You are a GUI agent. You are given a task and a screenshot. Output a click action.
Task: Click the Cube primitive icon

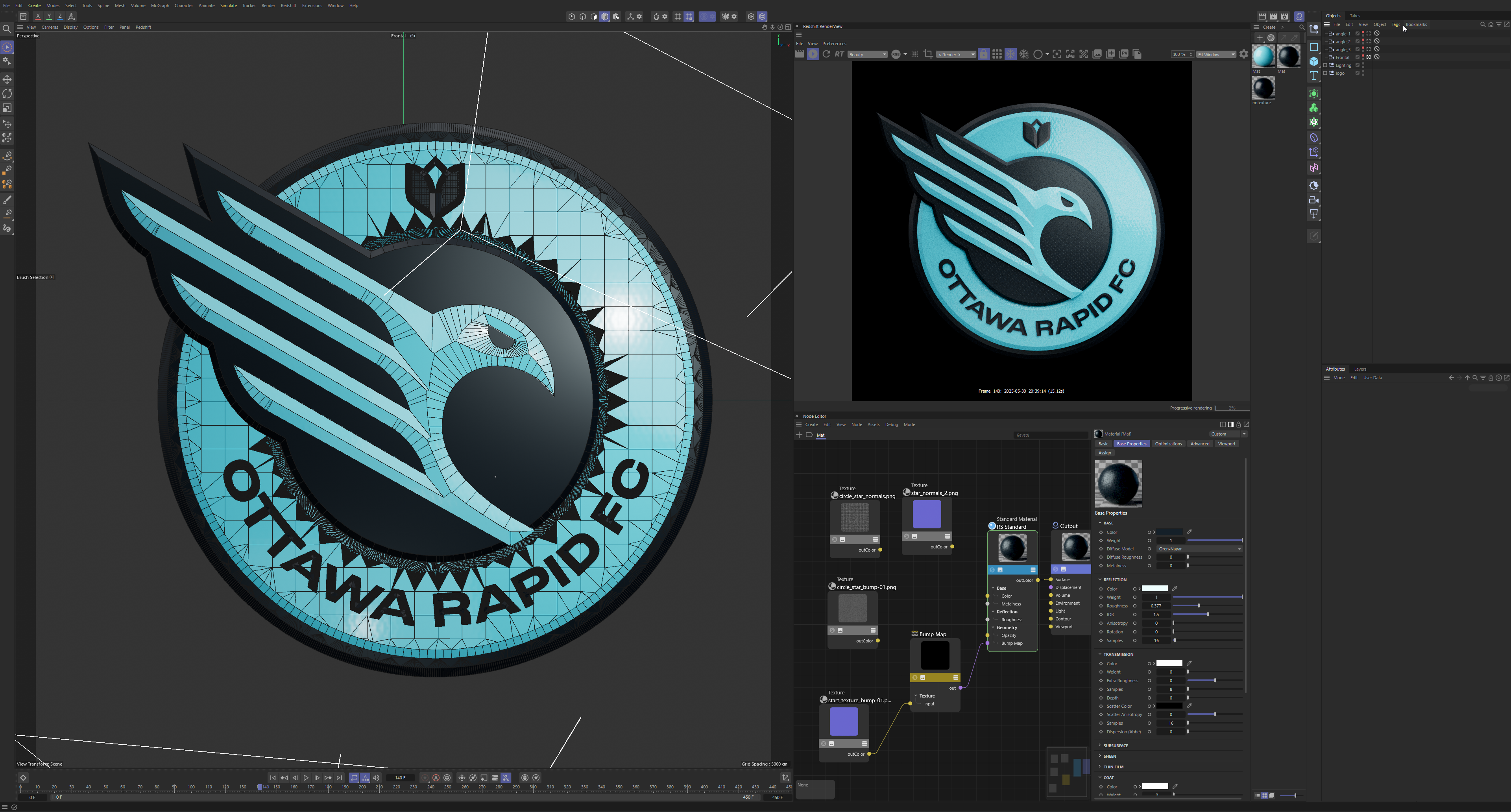point(1314,61)
